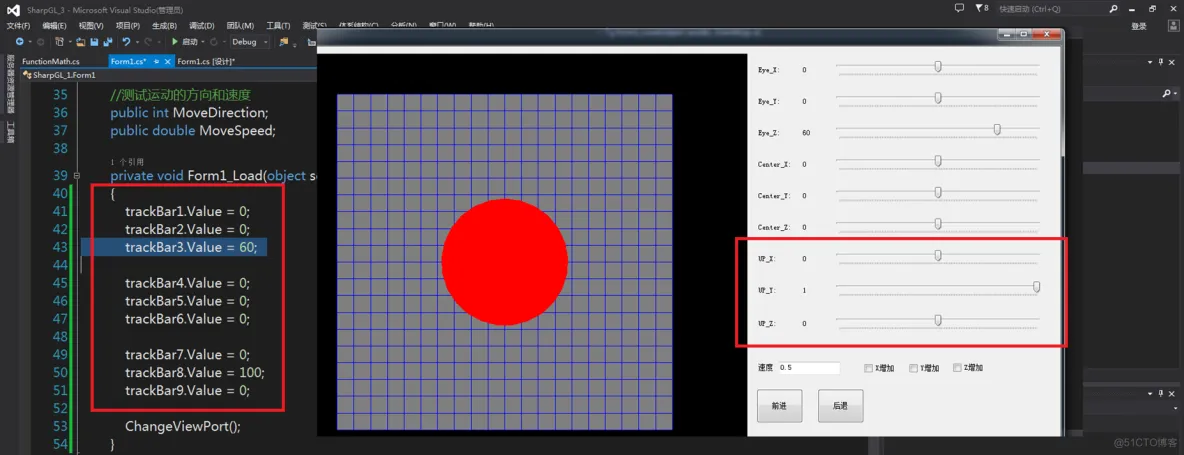This screenshot has height=455, width=1184.
Task: Click the refresh icon next to Debug dropdown
Action: click(214, 42)
